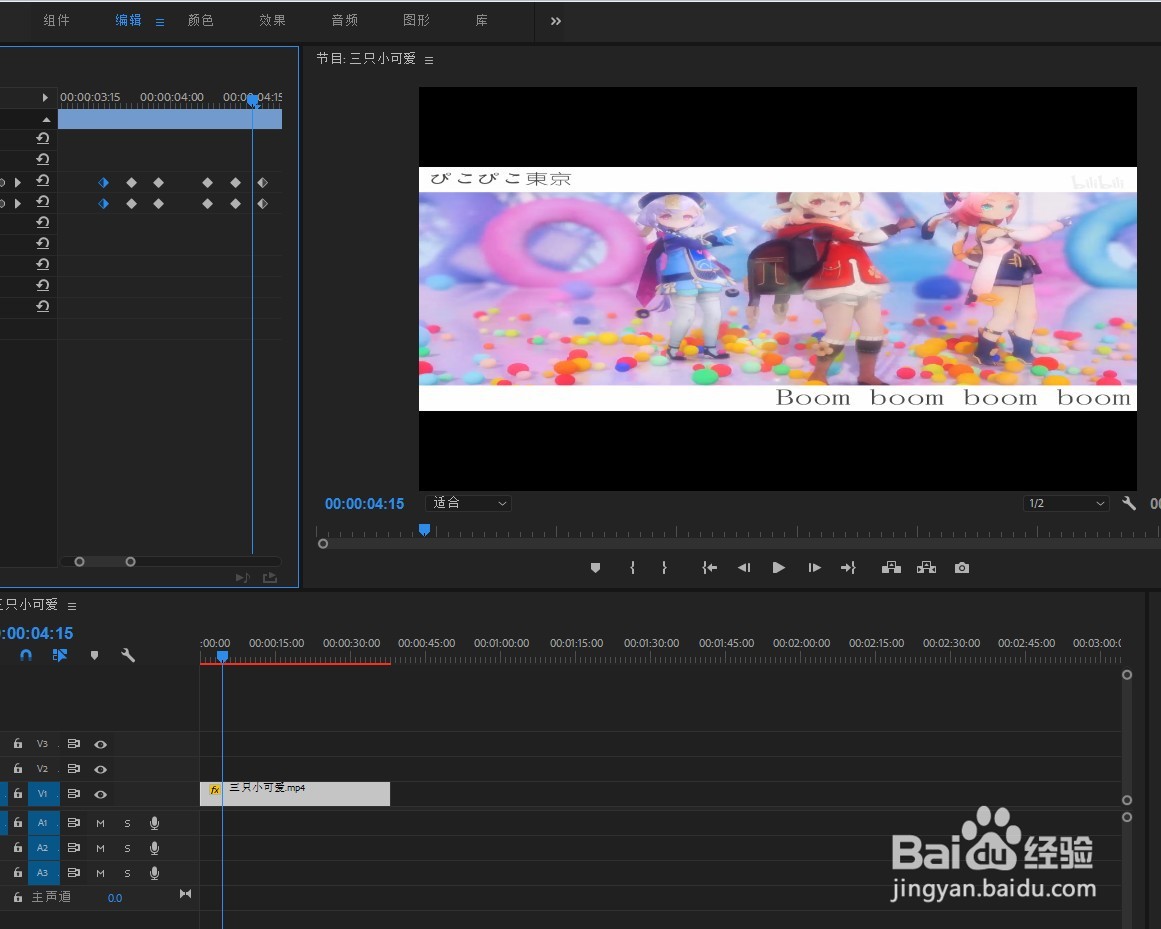Play the program monitor sequence
Image resolution: width=1161 pixels, height=929 pixels.
pos(778,568)
